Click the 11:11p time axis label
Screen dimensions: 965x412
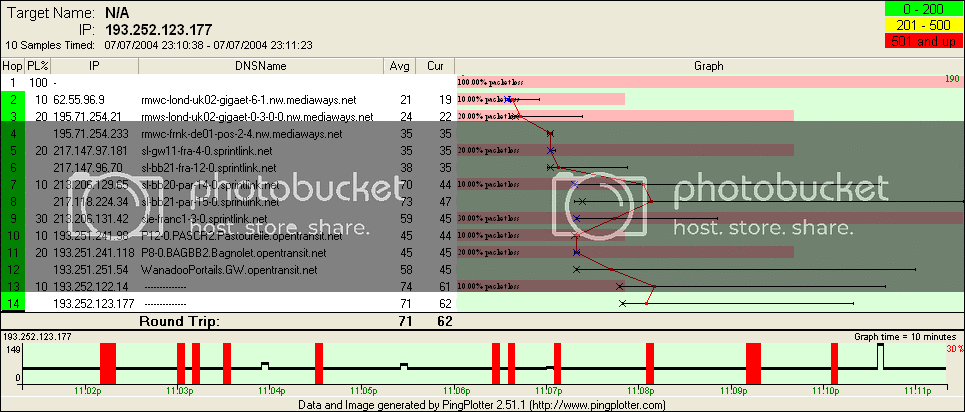[918, 390]
